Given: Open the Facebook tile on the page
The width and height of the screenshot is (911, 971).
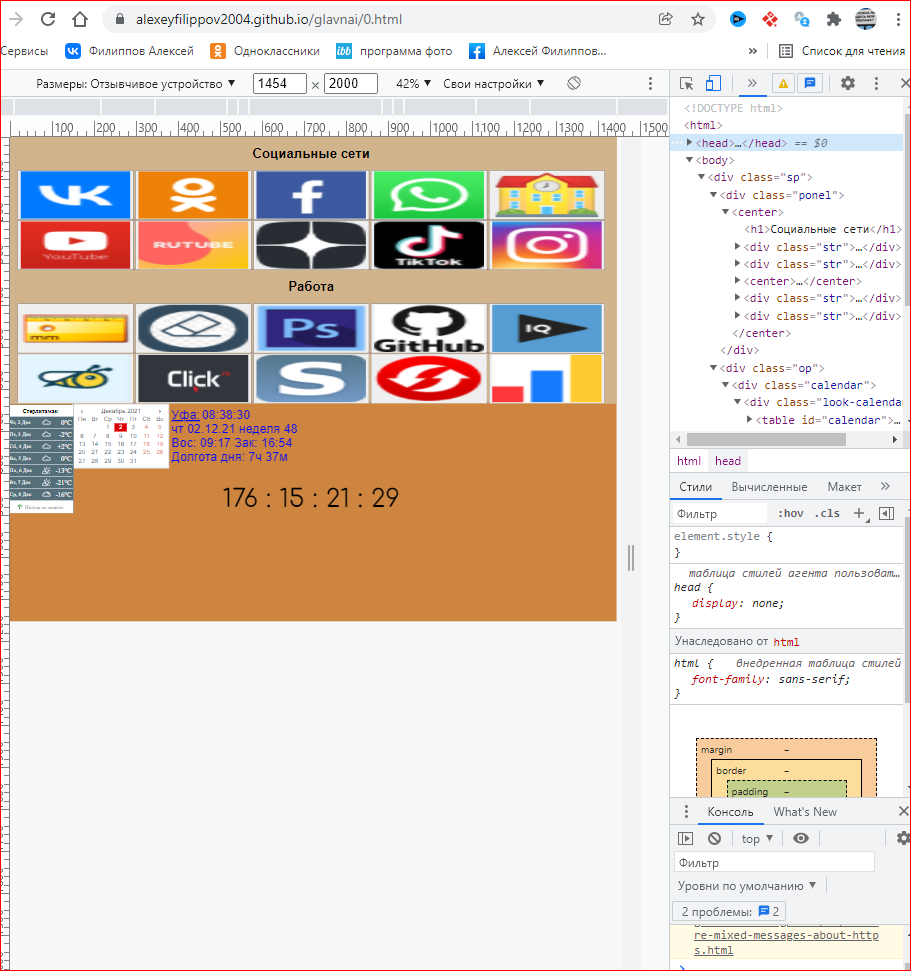Looking at the screenshot, I should tap(311, 195).
